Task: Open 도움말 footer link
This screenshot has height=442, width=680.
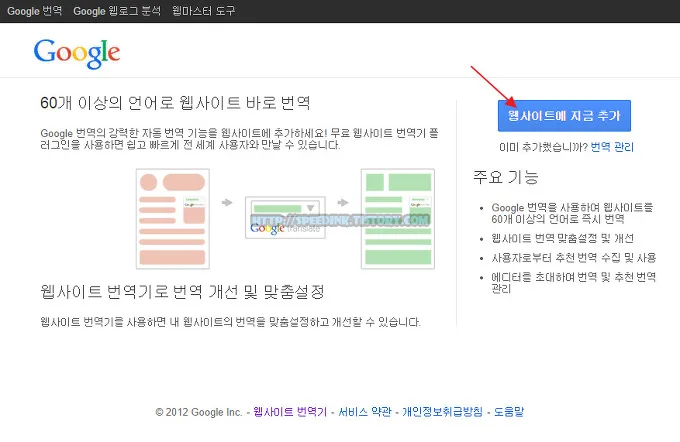Action: coord(509,412)
